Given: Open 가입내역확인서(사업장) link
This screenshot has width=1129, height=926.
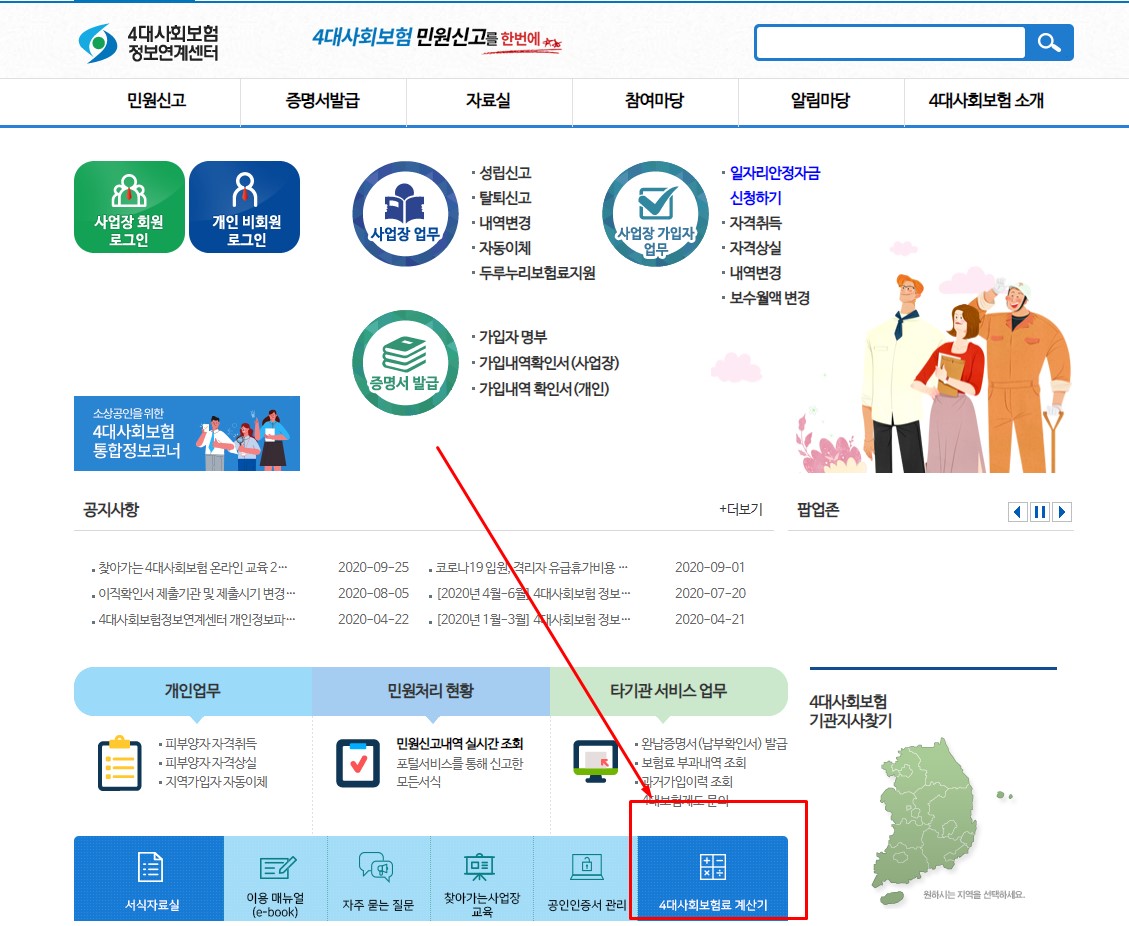Looking at the screenshot, I should pyautogui.click(x=549, y=363).
